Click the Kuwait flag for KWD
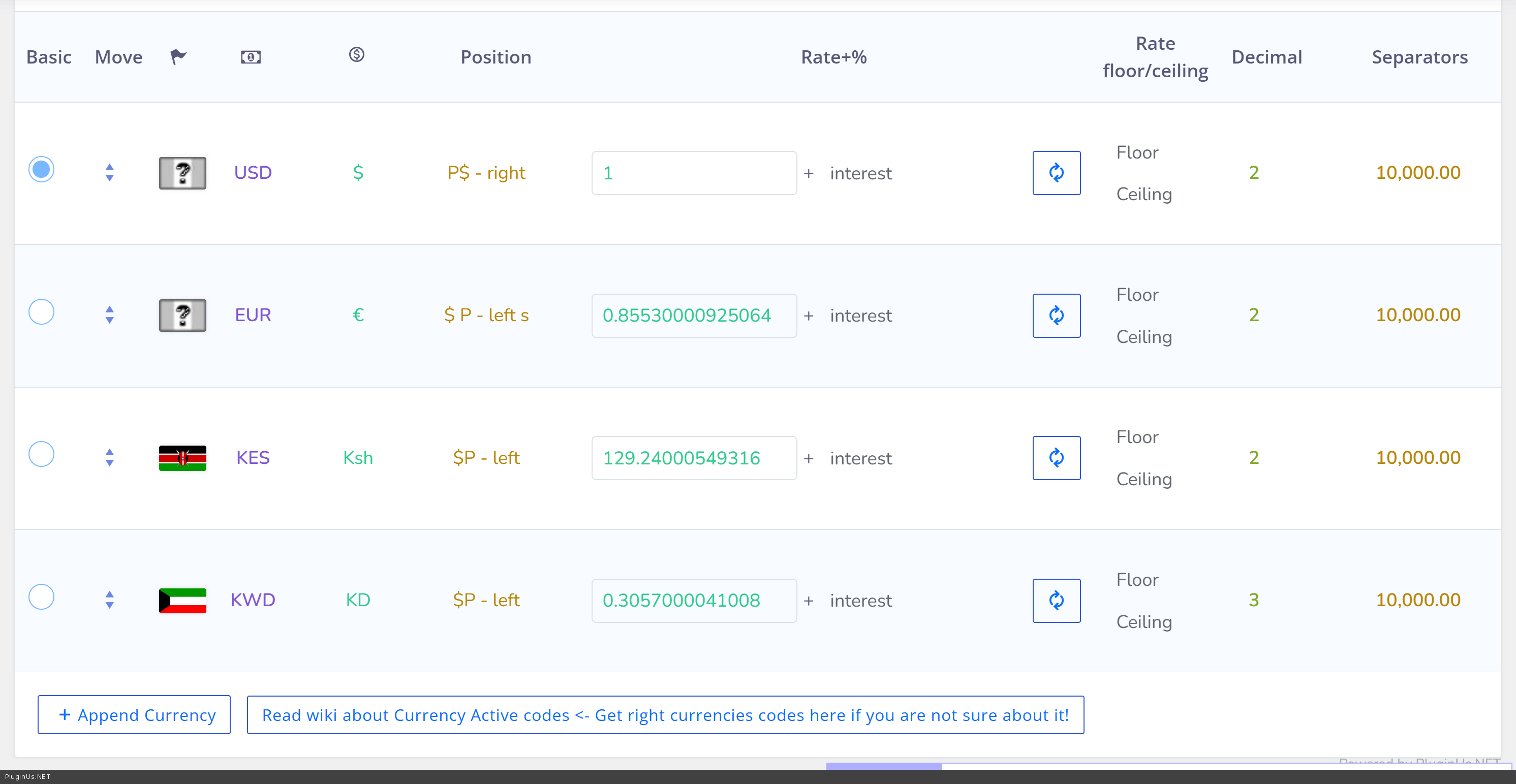 [x=182, y=601]
